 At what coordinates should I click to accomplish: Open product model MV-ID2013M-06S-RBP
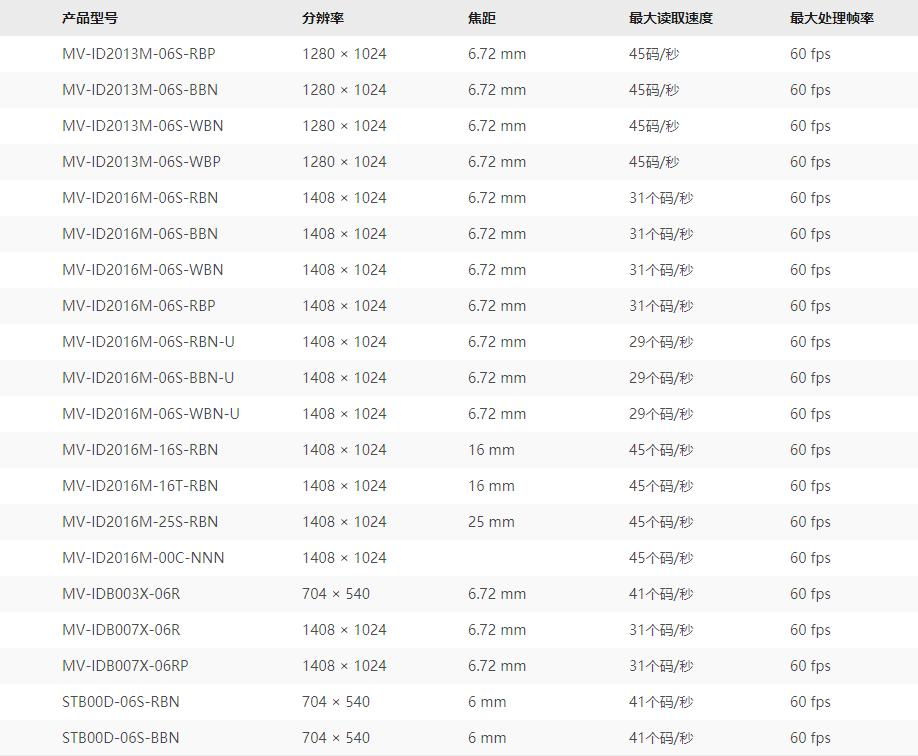138,54
